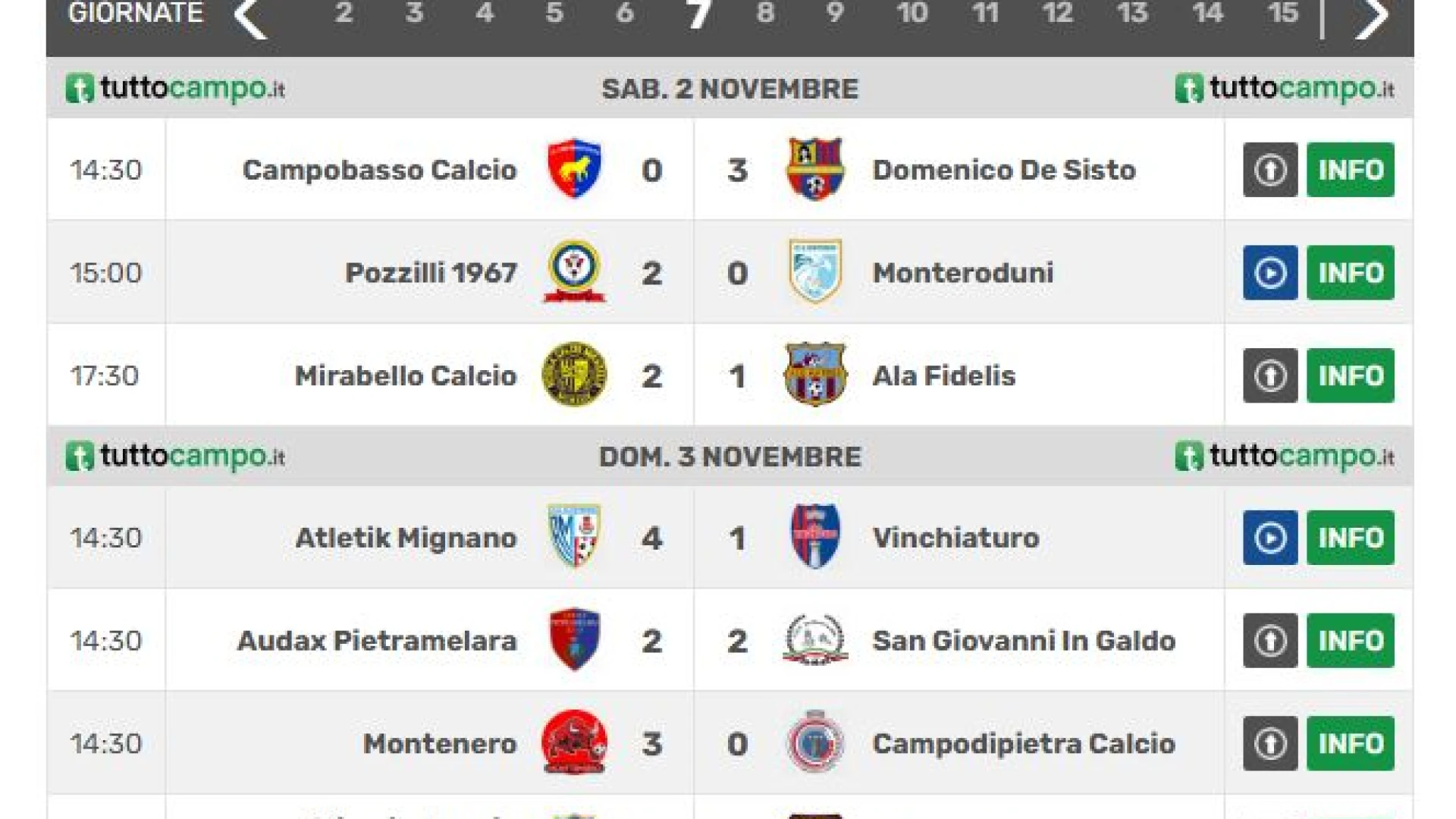Viewport: 1456px width, 819px height.
Task: Select giornata 12 tab
Action: click(1057, 13)
